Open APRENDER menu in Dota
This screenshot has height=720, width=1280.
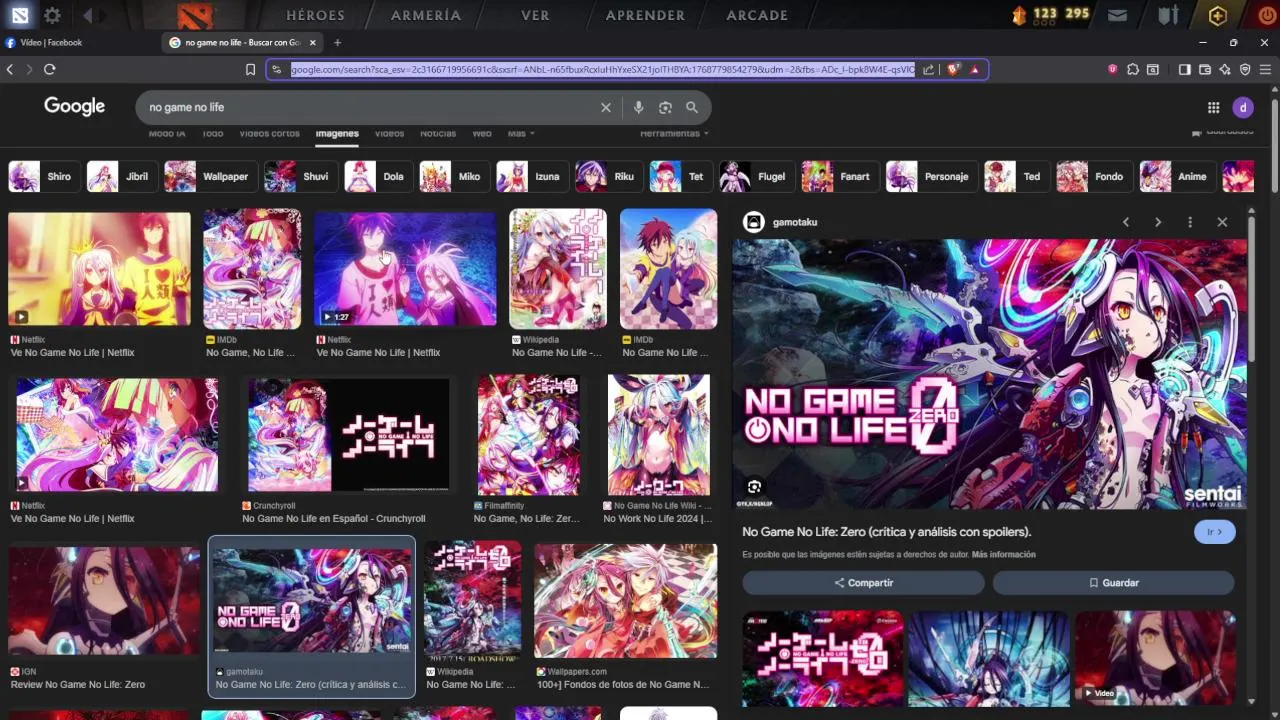645,15
